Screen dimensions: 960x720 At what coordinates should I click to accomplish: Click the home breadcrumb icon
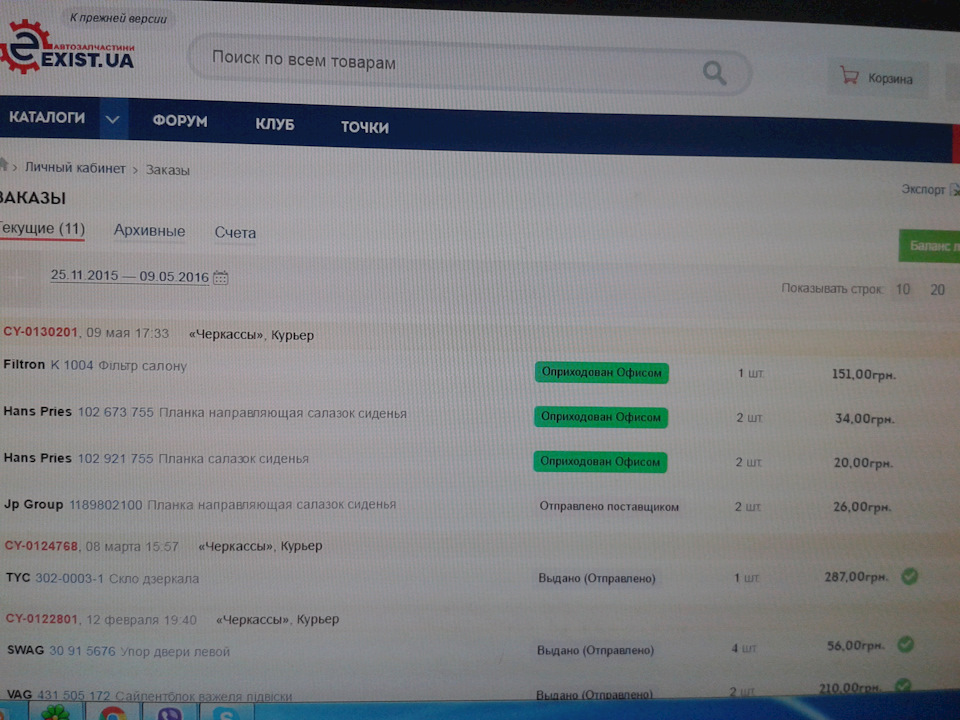[x=4, y=164]
